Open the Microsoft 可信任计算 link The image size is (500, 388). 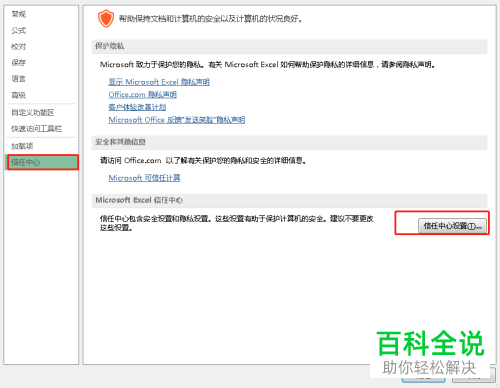[x=144, y=178]
